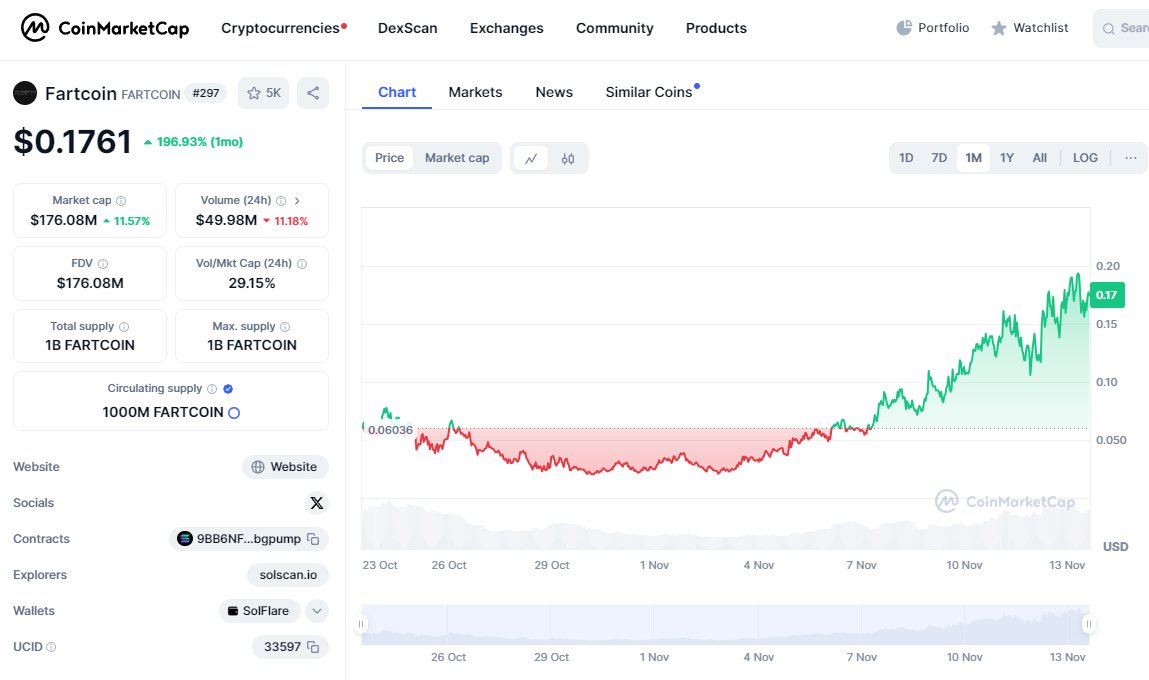
Task: Click Circulating supply info icon
Action: (212, 389)
